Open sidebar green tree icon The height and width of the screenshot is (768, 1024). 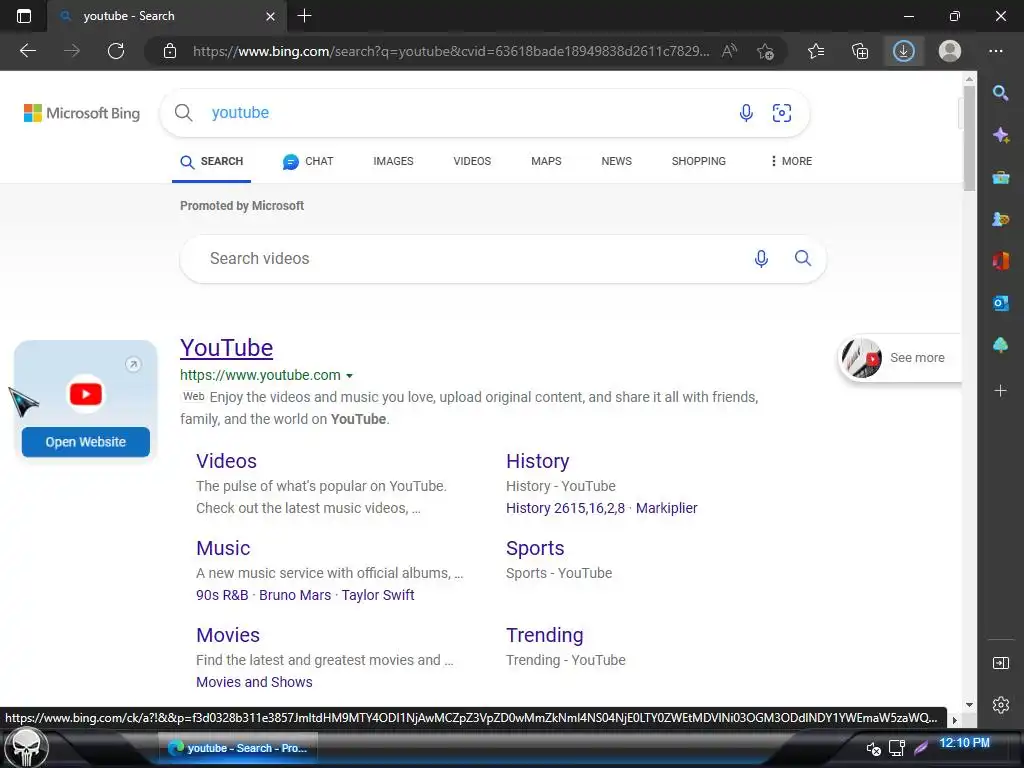[1000, 345]
